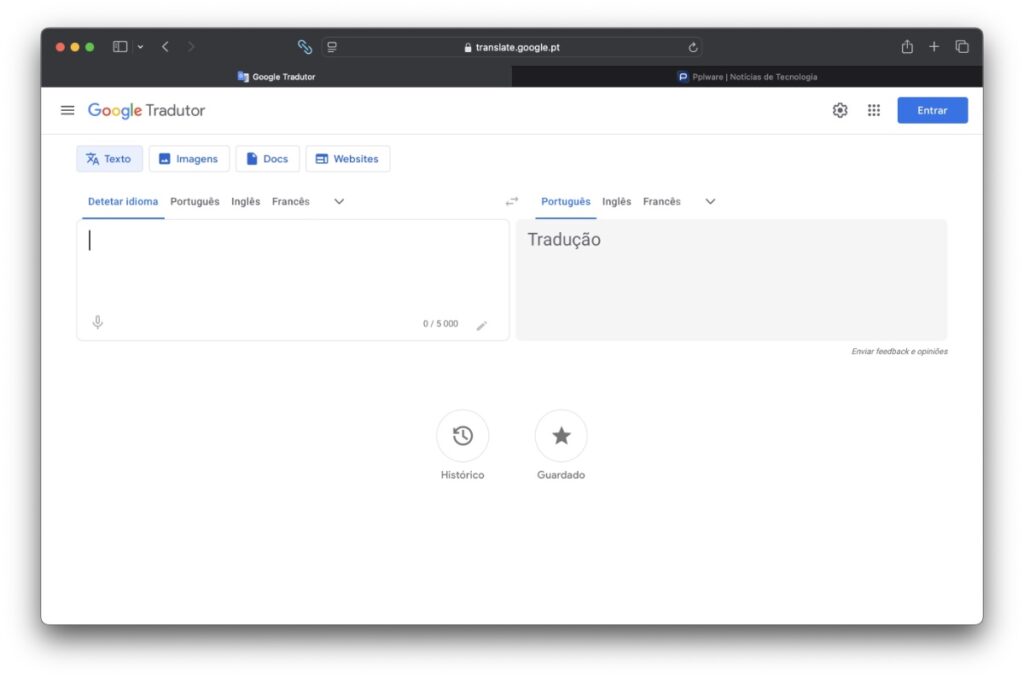Go forward with Safari's forward arrow
Image resolution: width=1024 pixels, height=679 pixels.
191,47
